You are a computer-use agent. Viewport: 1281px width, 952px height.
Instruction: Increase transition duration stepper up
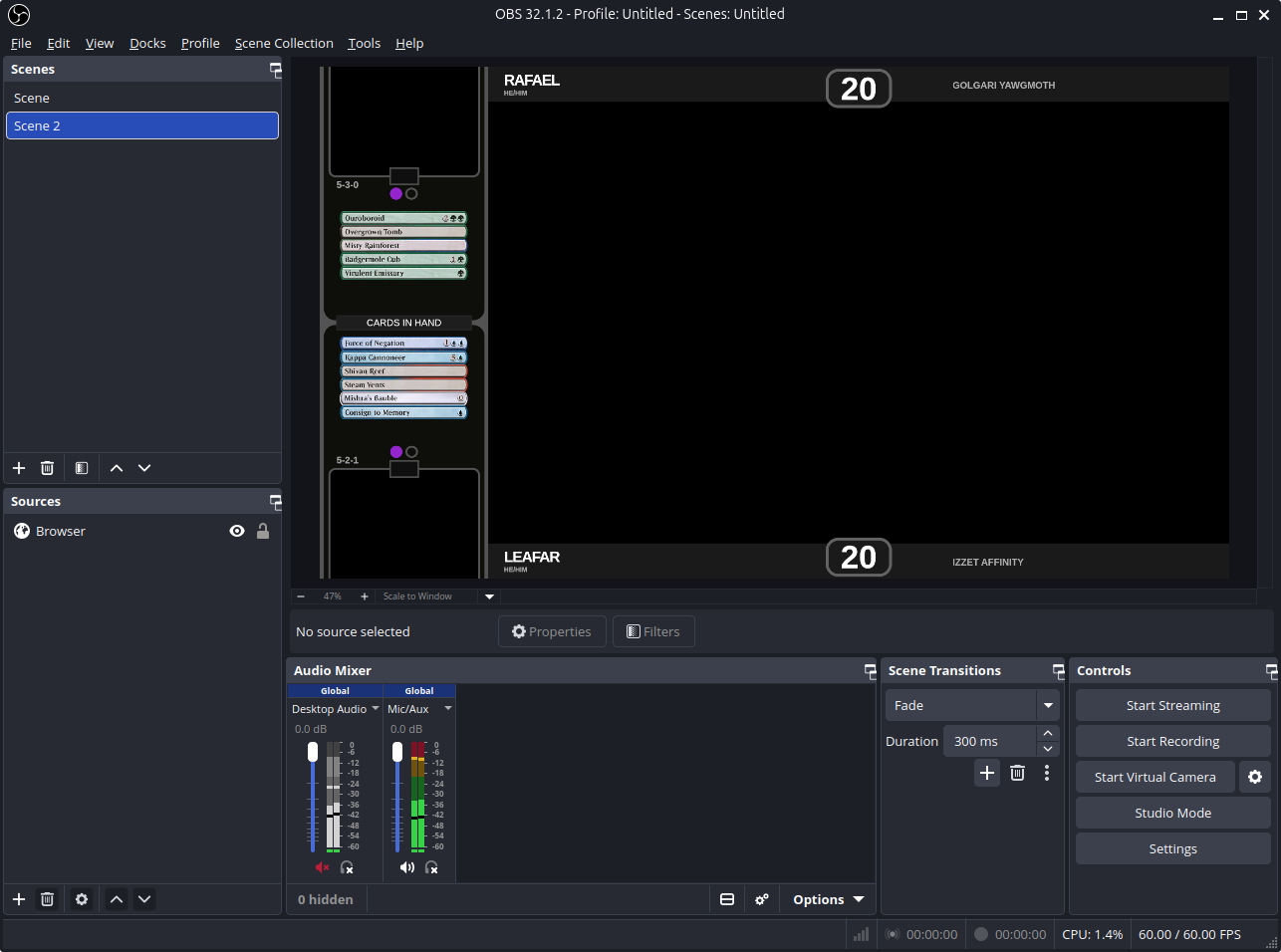point(1048,733)
